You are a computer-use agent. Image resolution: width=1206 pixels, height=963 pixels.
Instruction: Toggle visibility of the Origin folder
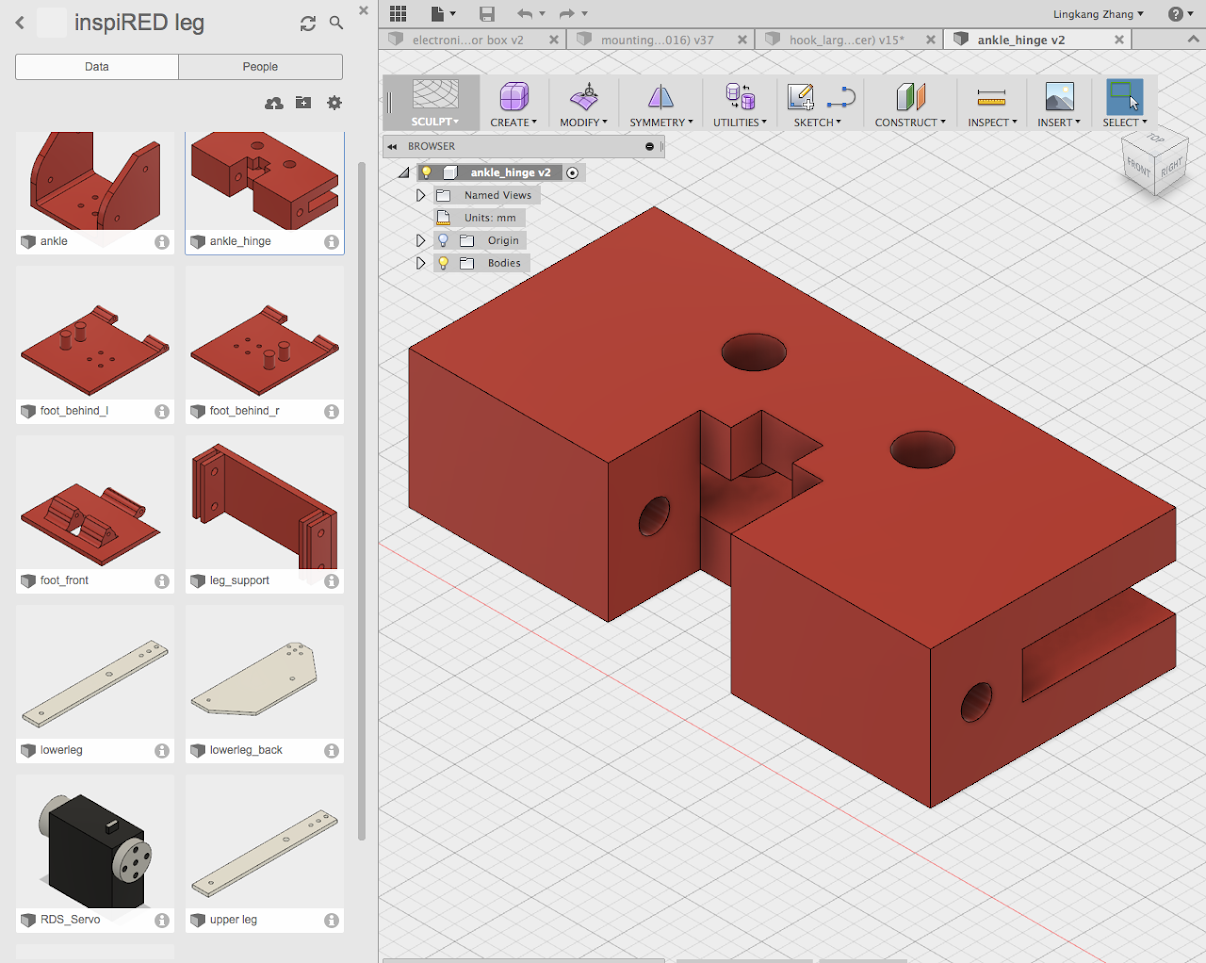tap(443, 240)
